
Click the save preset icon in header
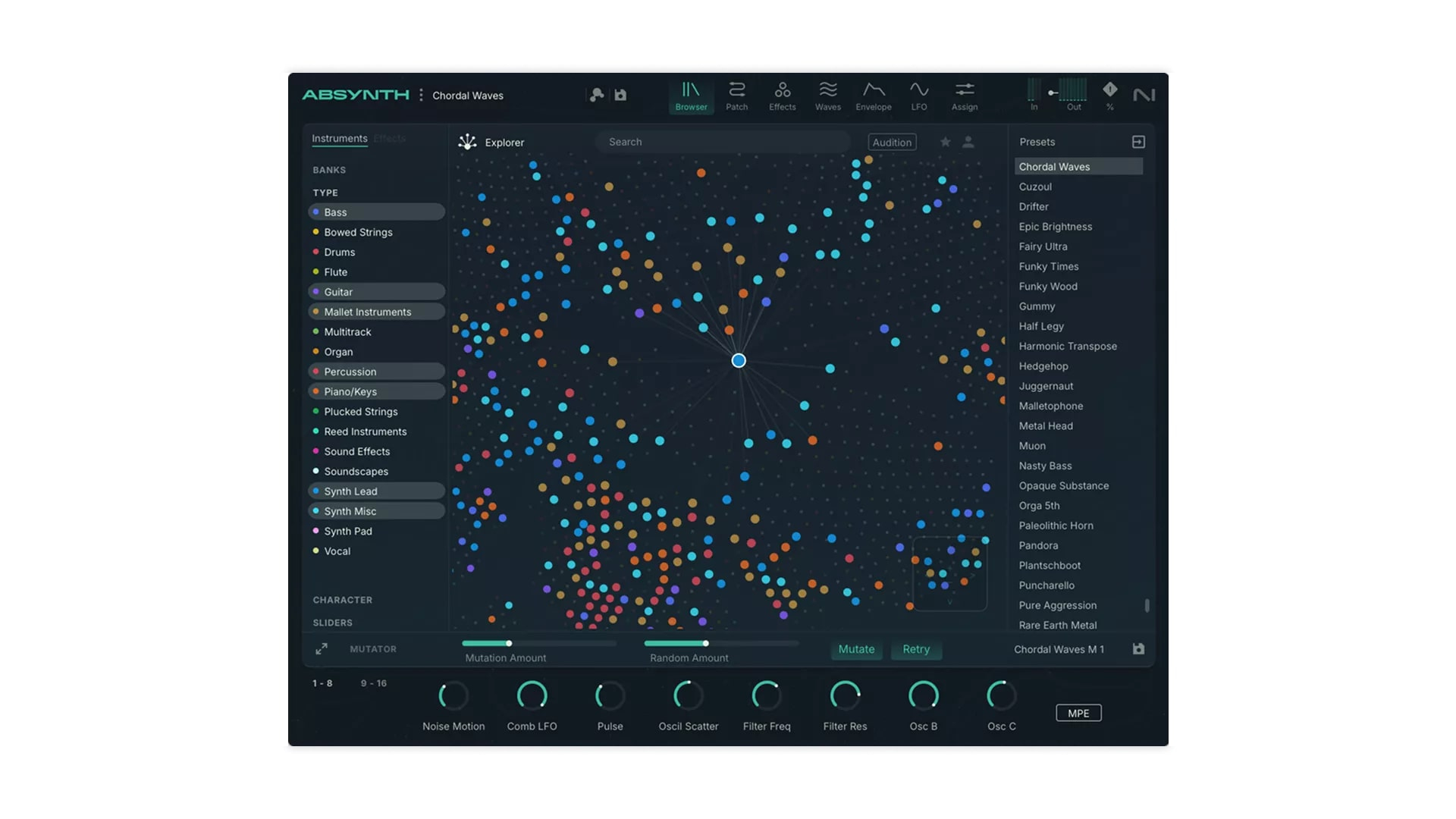point(620,95)
